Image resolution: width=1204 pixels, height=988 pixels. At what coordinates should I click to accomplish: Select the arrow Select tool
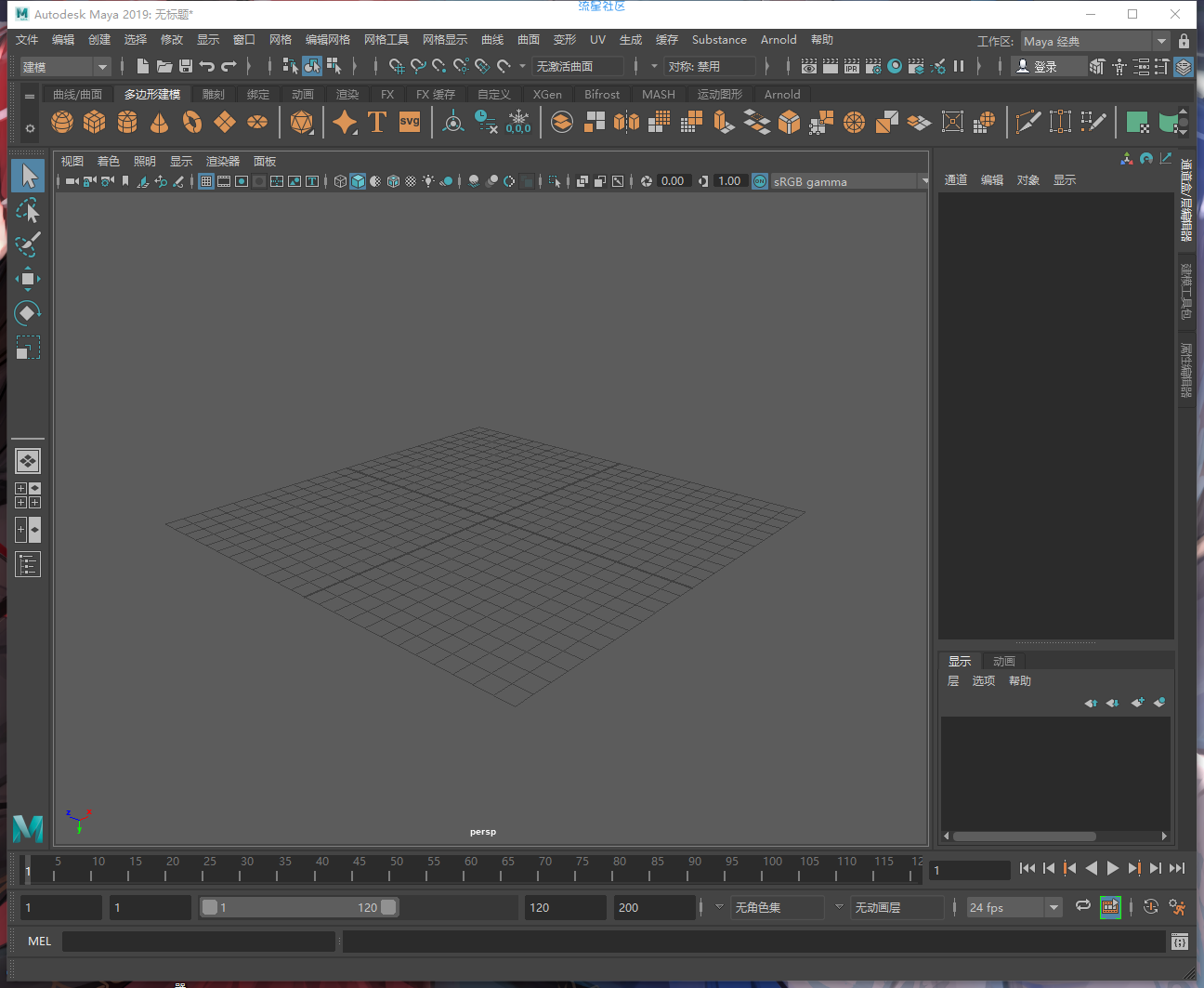[28, 176]
